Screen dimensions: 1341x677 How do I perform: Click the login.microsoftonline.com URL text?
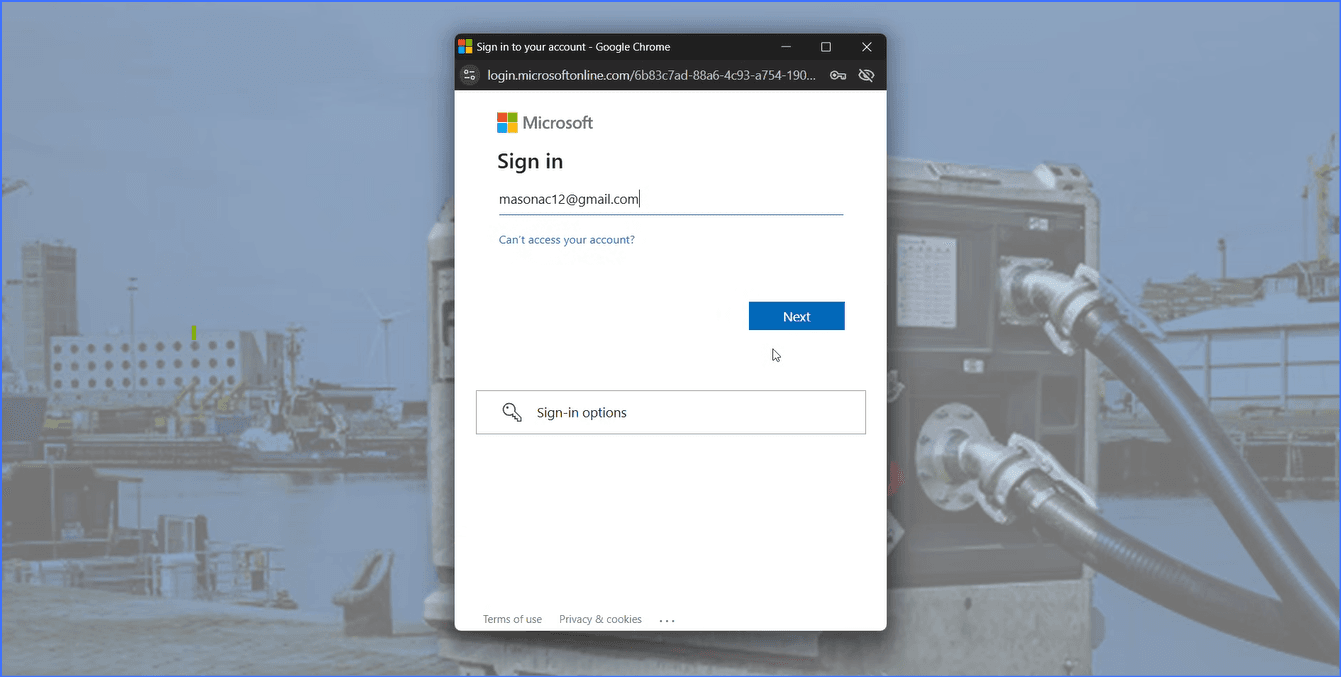(650, 75)
